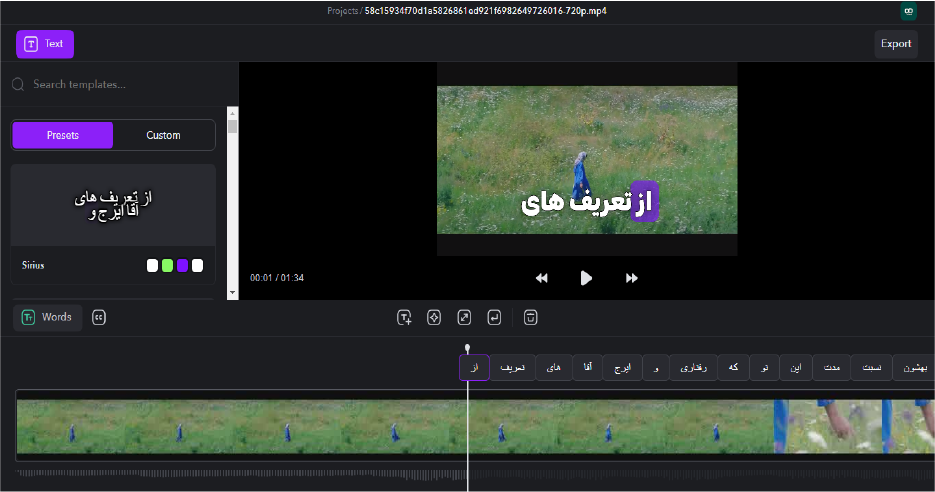935x492 pixels.
Task: Select the Sirius preset thumbnail
Action: click(113, 205)
